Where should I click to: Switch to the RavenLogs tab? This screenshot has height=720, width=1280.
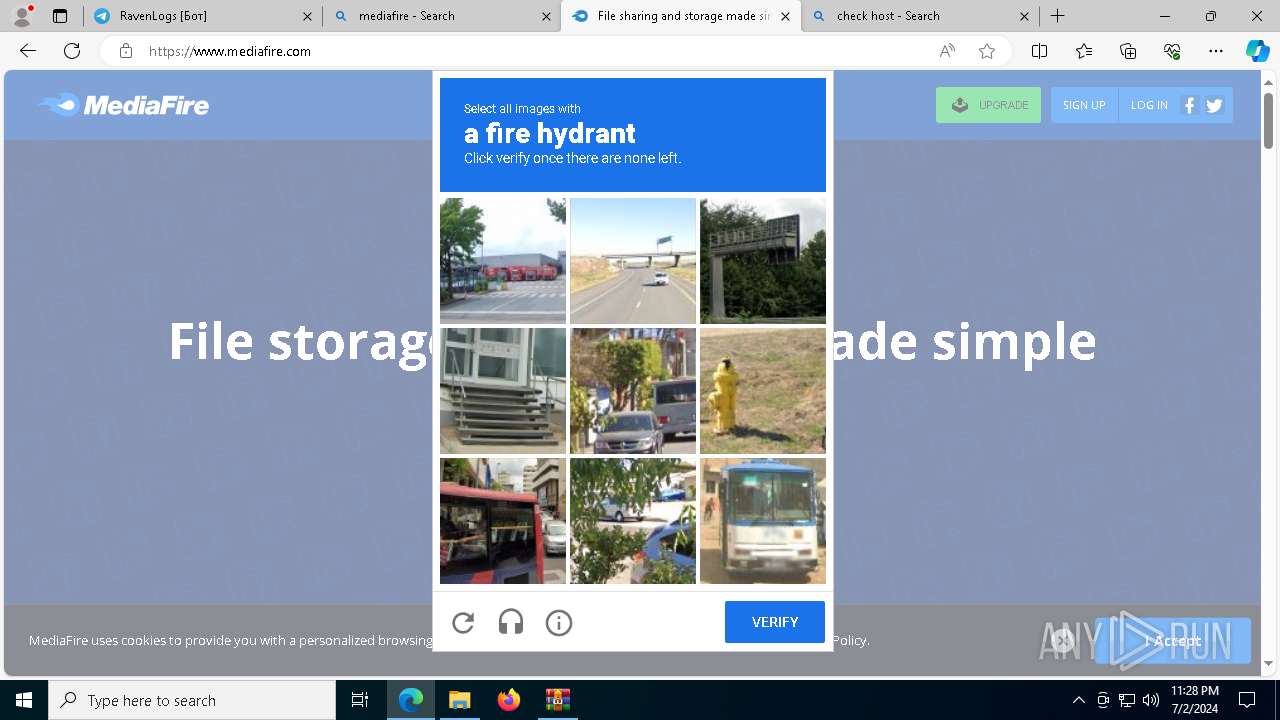pyautogui.click(x=202, y=16)
